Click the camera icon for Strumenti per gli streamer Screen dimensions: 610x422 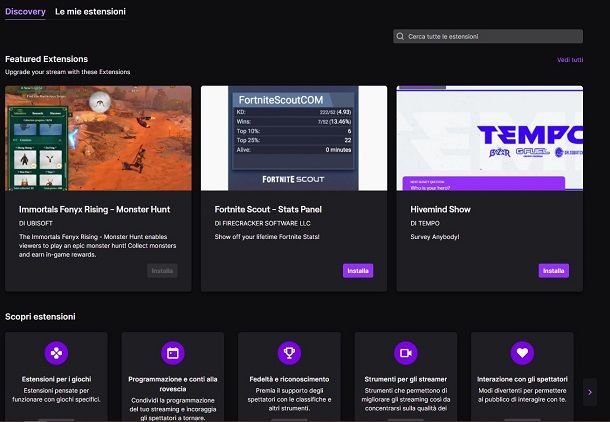(x=406, y=353)
